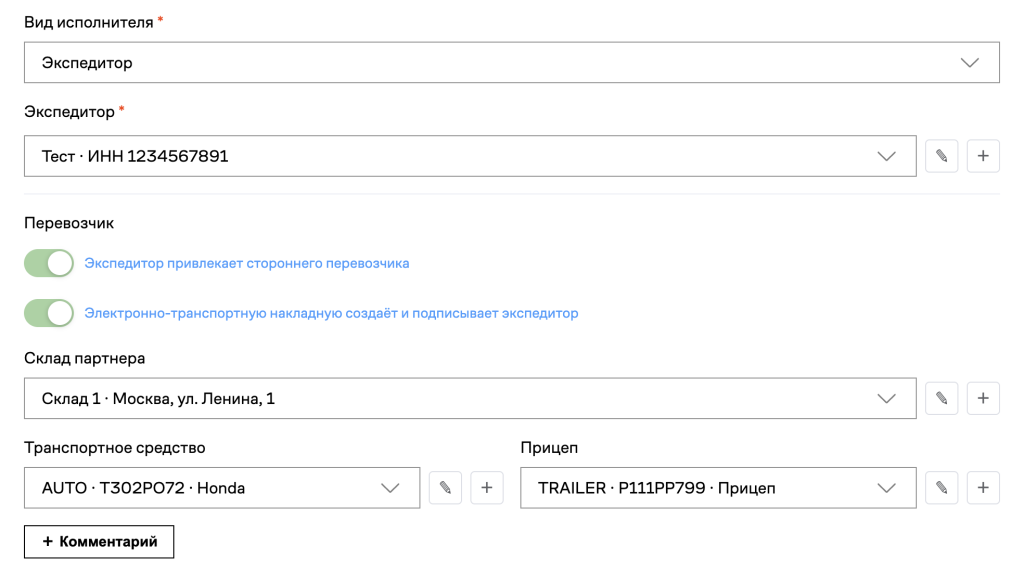Expand the Экспедитор dropdown arrow

tap(886, 156)
